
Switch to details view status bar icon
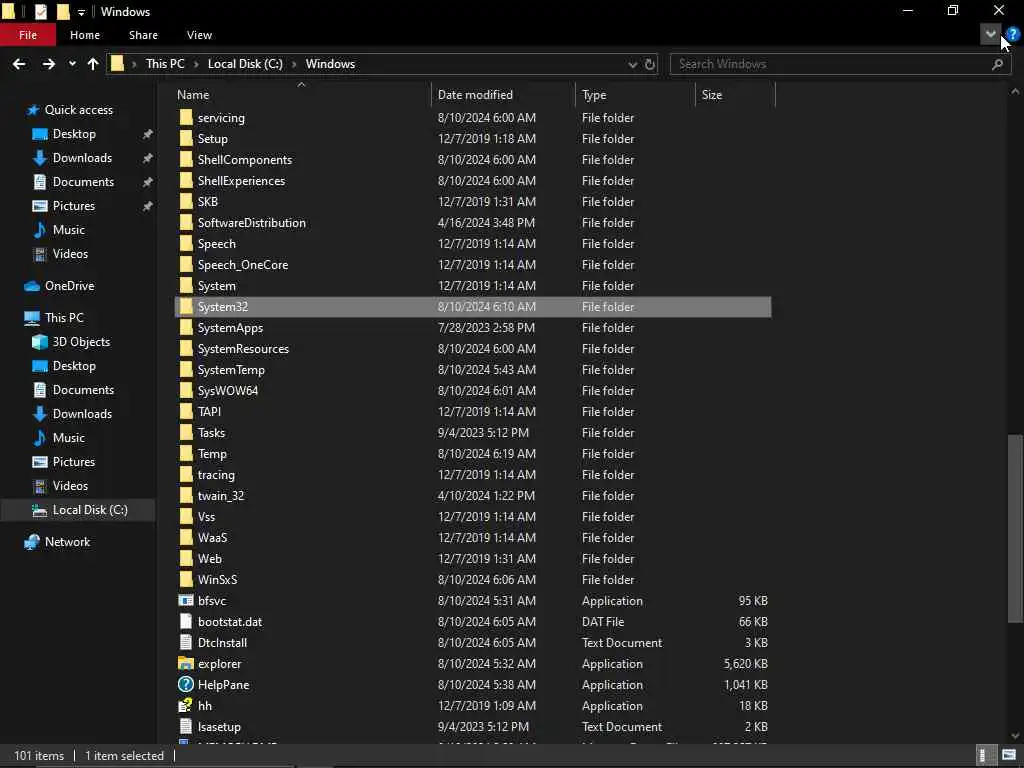(986, 756)
